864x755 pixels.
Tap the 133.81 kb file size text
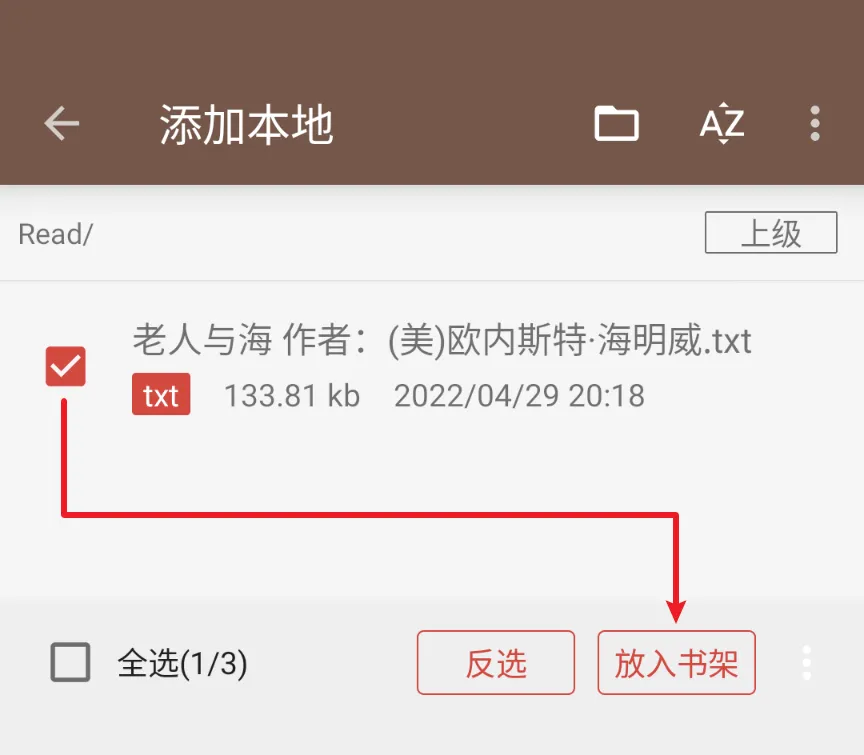(x=292, y=396)
